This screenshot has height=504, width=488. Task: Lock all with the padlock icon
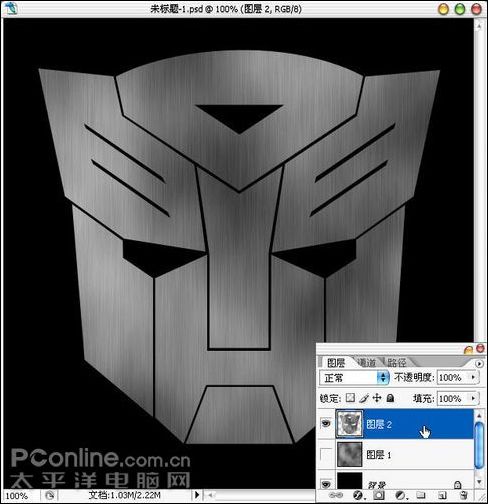pos(390,398)
